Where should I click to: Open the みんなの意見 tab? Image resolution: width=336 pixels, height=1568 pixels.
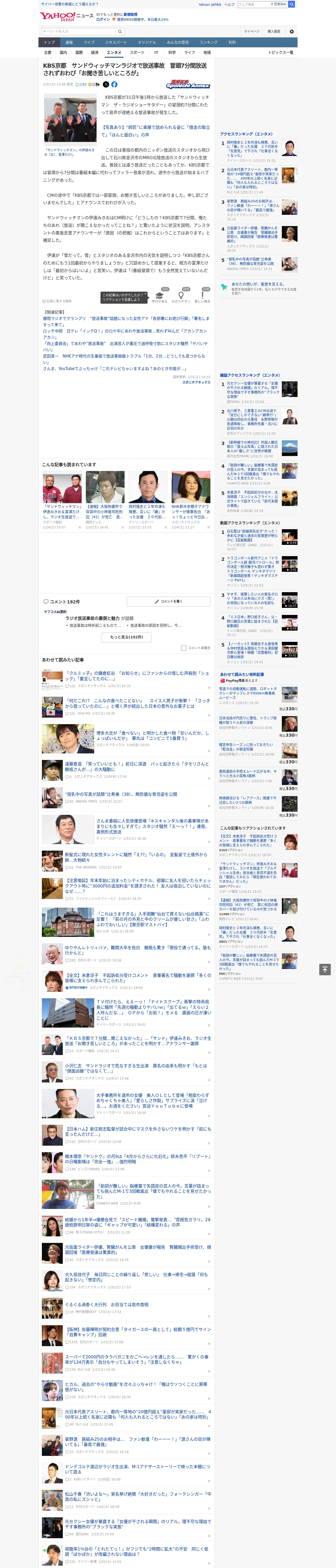pos(178,42)
